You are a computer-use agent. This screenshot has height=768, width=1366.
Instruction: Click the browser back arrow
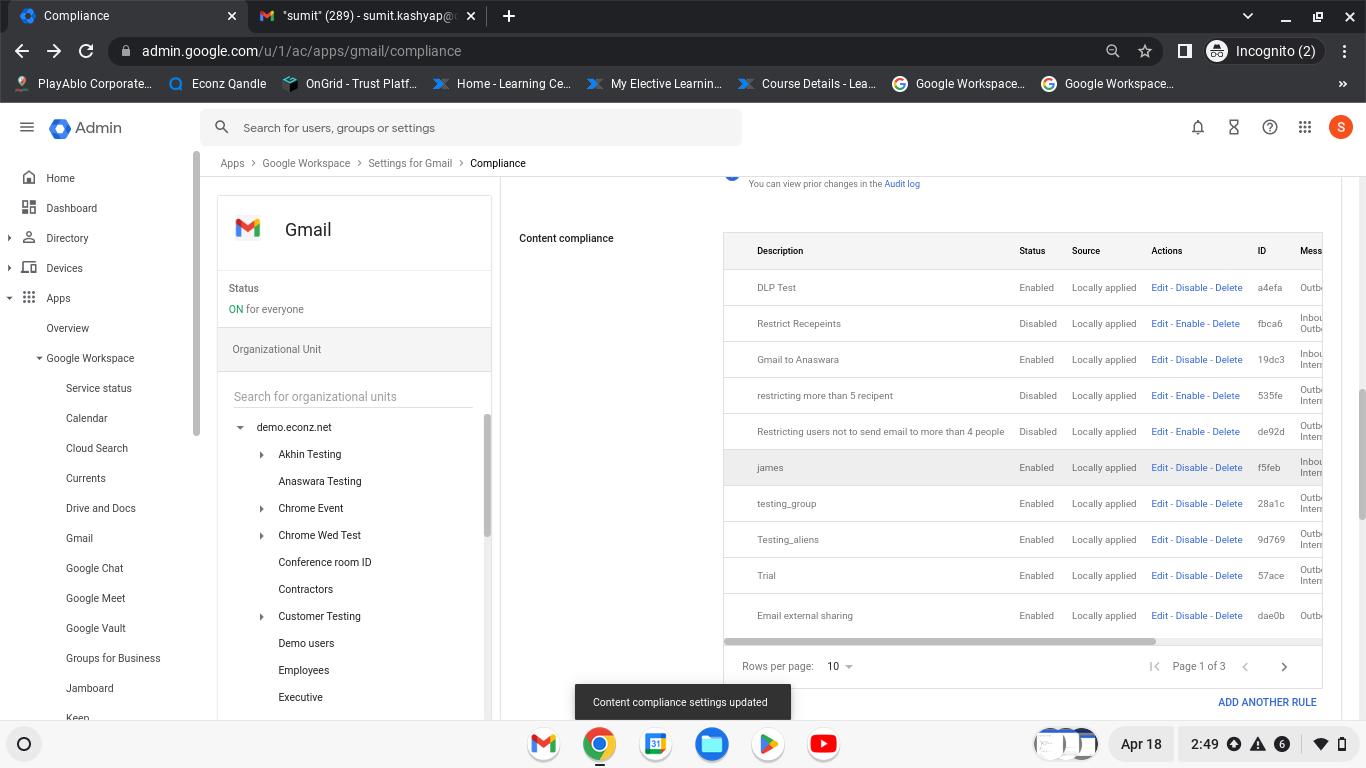point(22,51)
